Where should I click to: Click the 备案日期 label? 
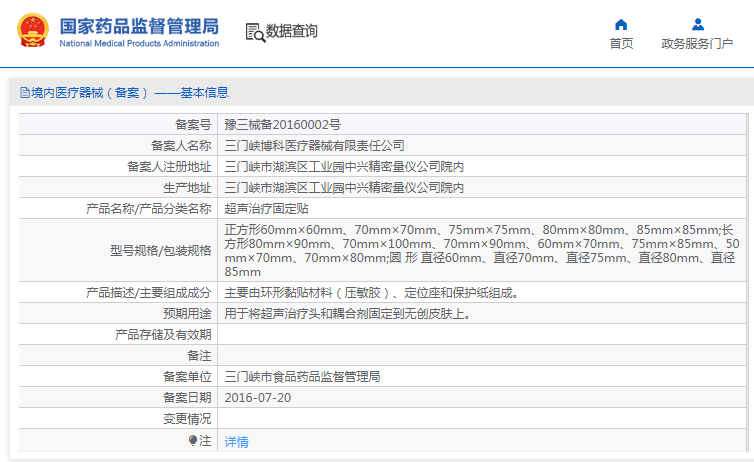click(x=187, y=398)
